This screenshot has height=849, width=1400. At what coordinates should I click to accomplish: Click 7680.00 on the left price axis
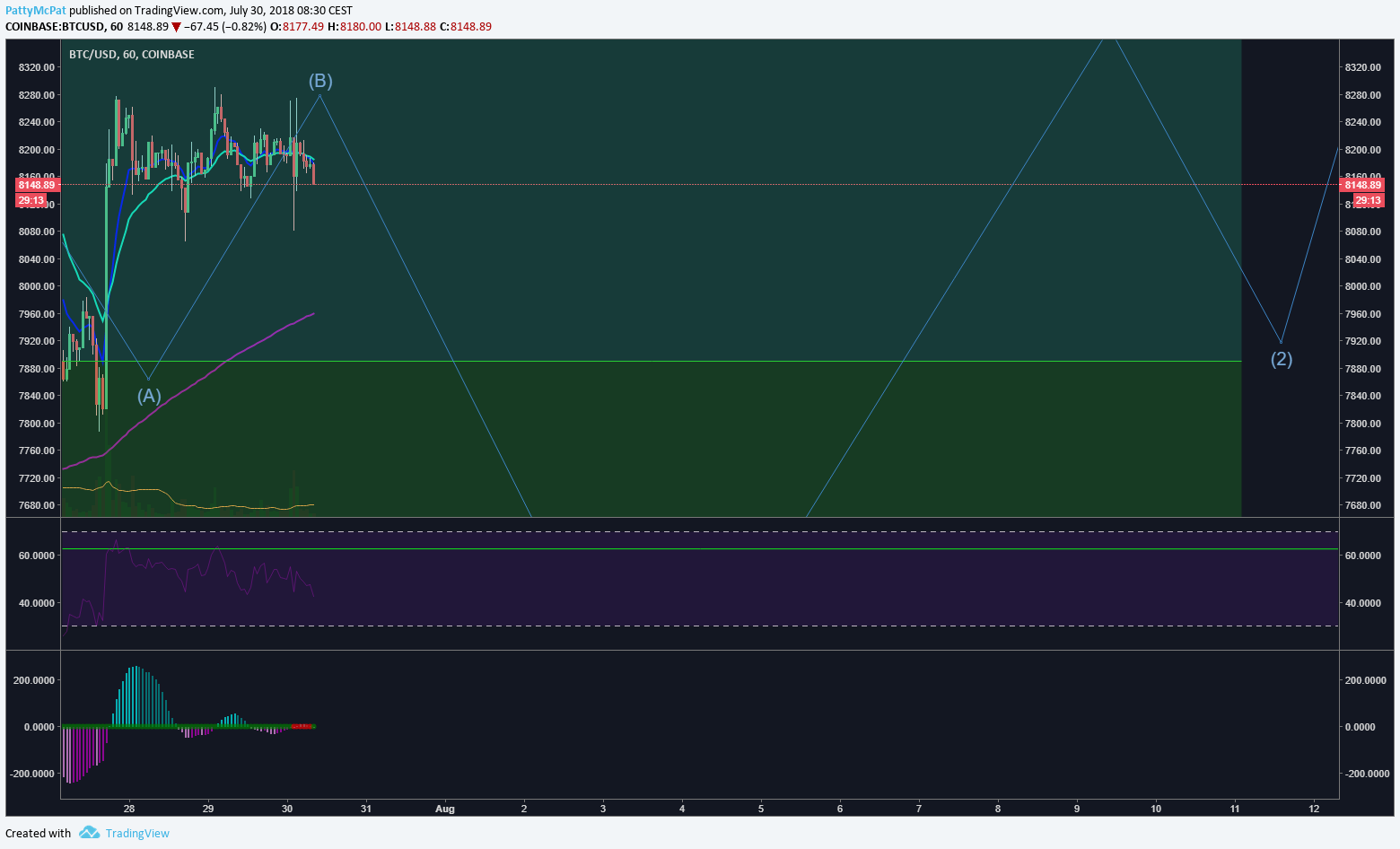pyautogui.click(x=36, y=505)
